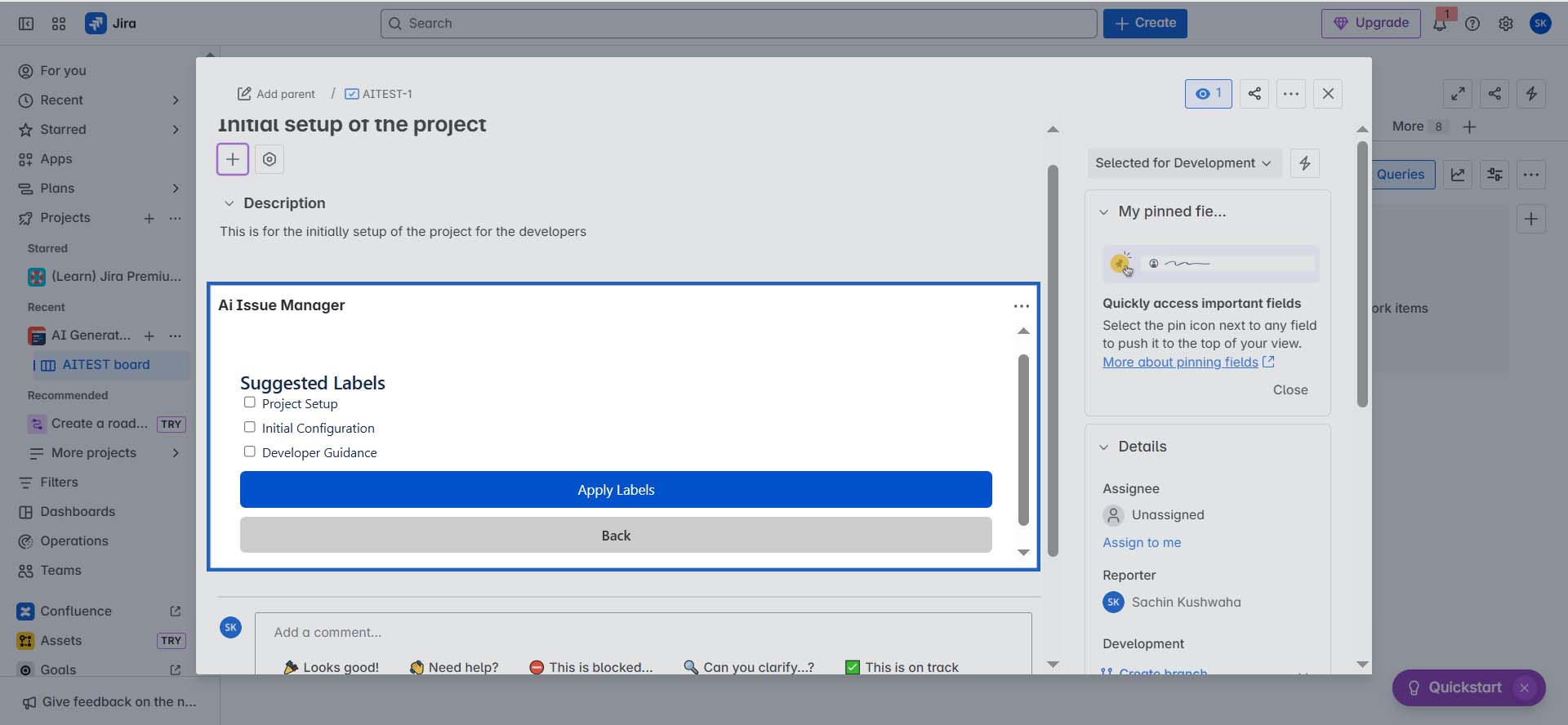Collapse the left sidebar panel icon
This screenshot has height=725, width=1568.
point(26,24)
